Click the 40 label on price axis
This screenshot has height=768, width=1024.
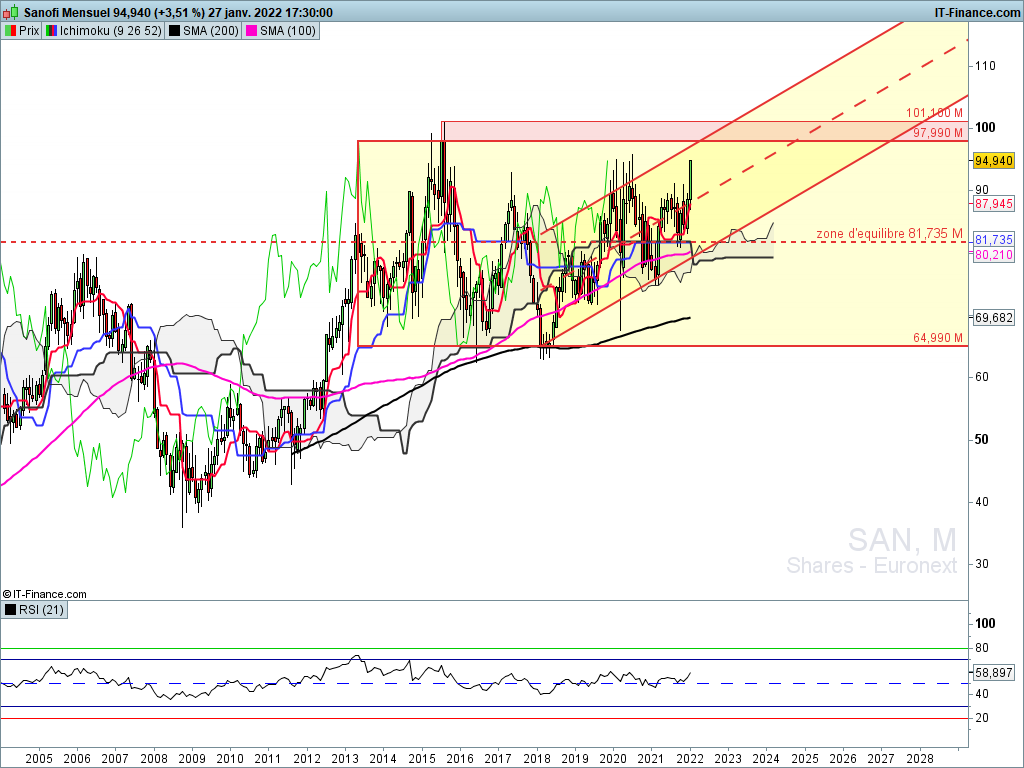coord(981,502)
